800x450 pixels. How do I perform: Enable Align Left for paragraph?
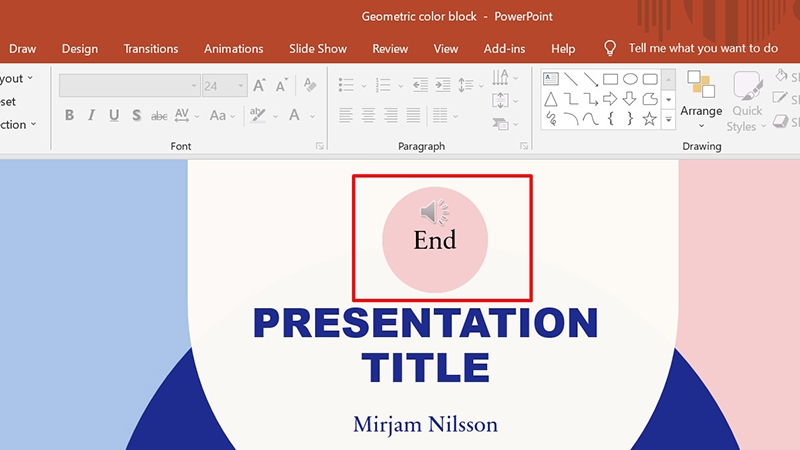pos(345,115)
